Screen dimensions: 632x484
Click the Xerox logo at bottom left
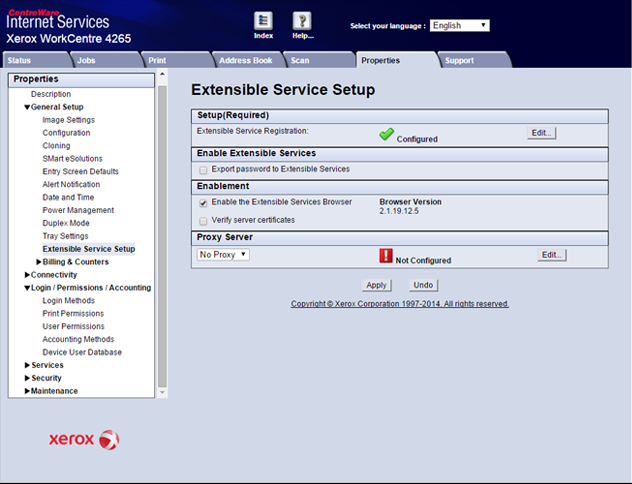click(84, 440)
